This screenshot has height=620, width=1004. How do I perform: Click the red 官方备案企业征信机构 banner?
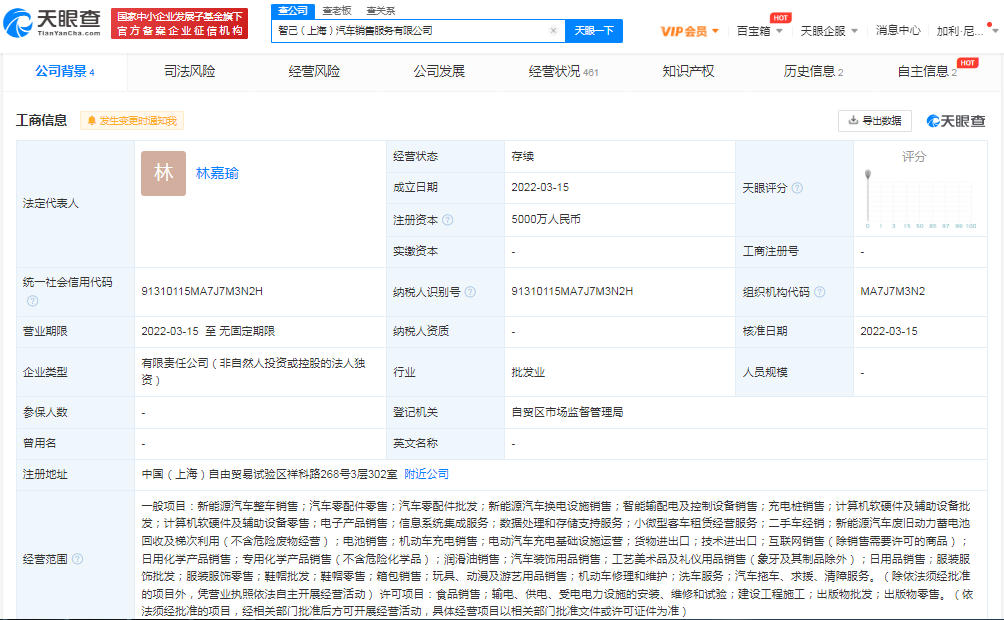179,23
